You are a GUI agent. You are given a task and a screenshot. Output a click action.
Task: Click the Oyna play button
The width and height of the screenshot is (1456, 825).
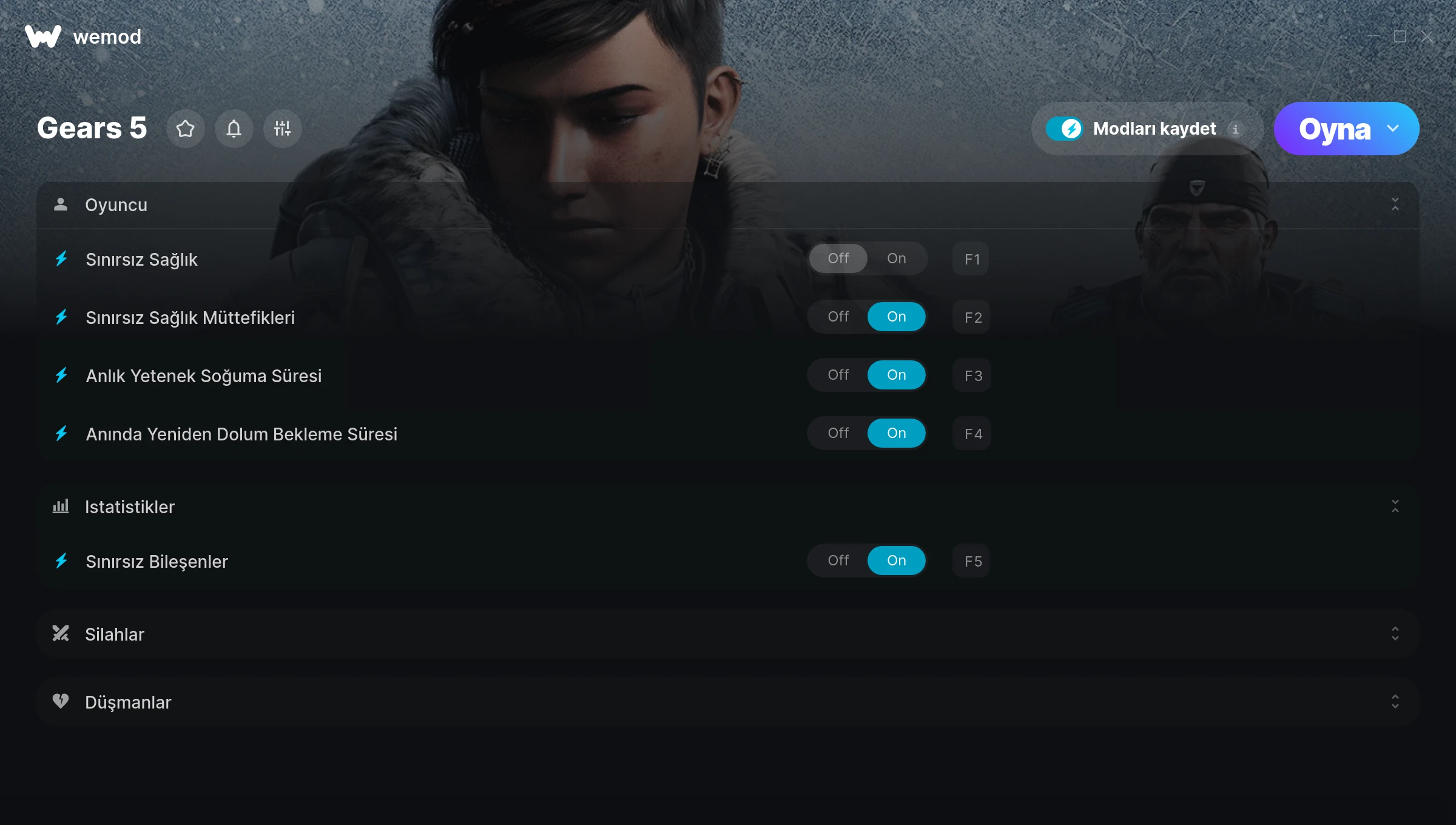1335,129
